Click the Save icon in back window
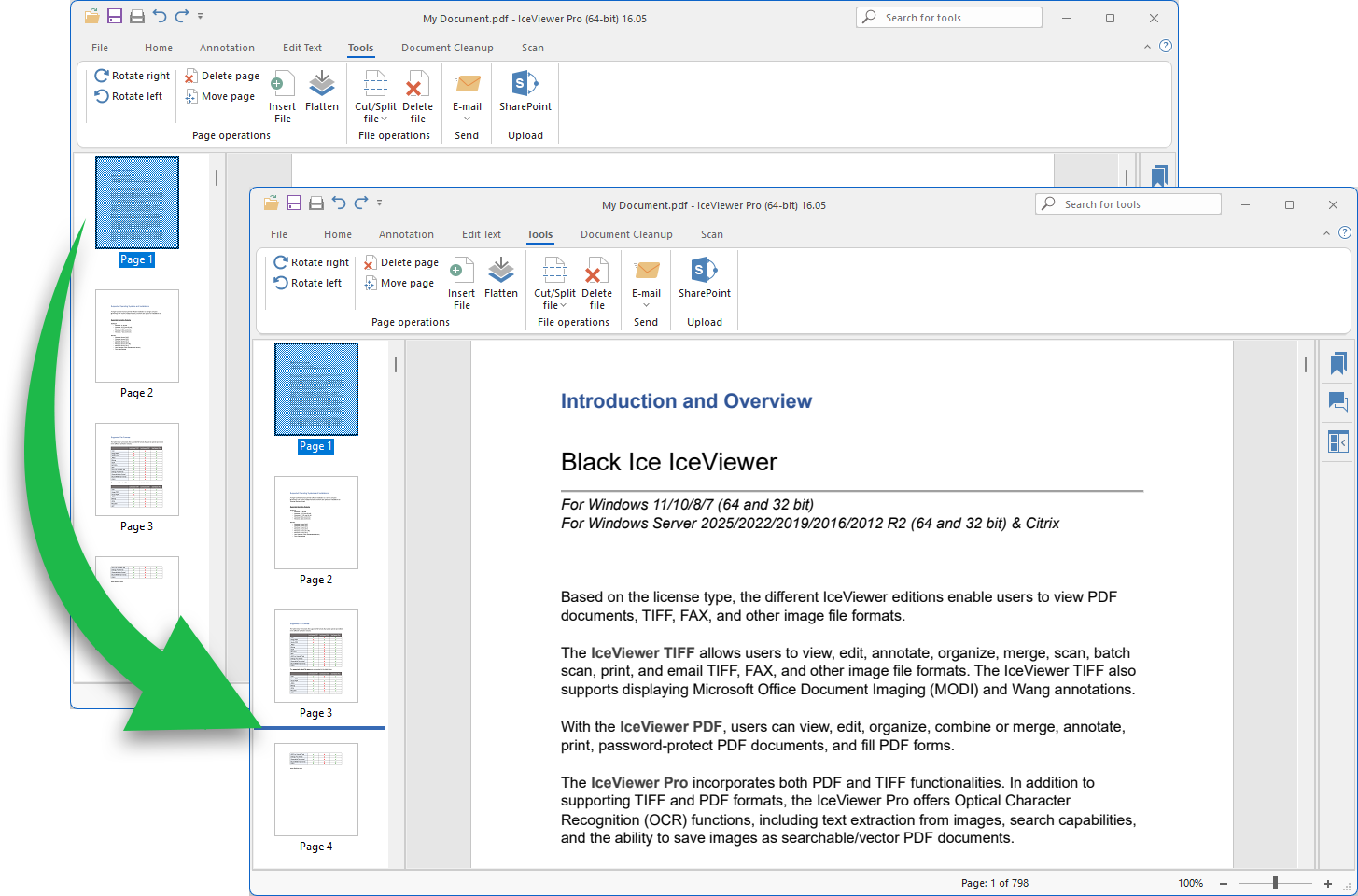The width and height of the screenshot is (1358, 896). [115, 16]
